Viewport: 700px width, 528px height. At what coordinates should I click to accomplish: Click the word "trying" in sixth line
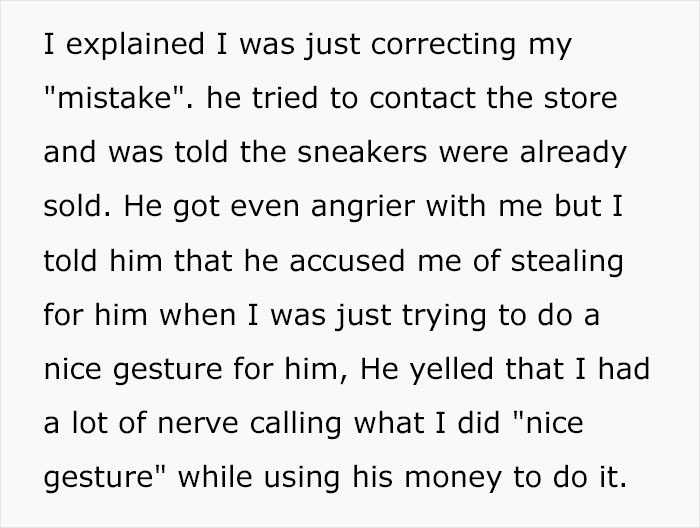[444, 316]
